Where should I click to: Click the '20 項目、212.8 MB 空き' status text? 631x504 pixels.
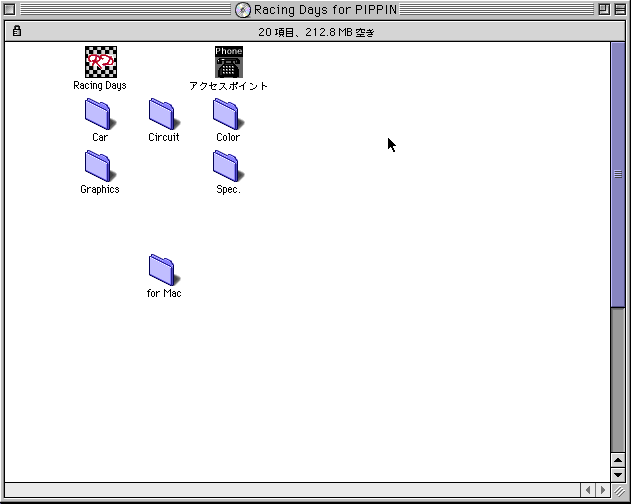tap(316, 32)
